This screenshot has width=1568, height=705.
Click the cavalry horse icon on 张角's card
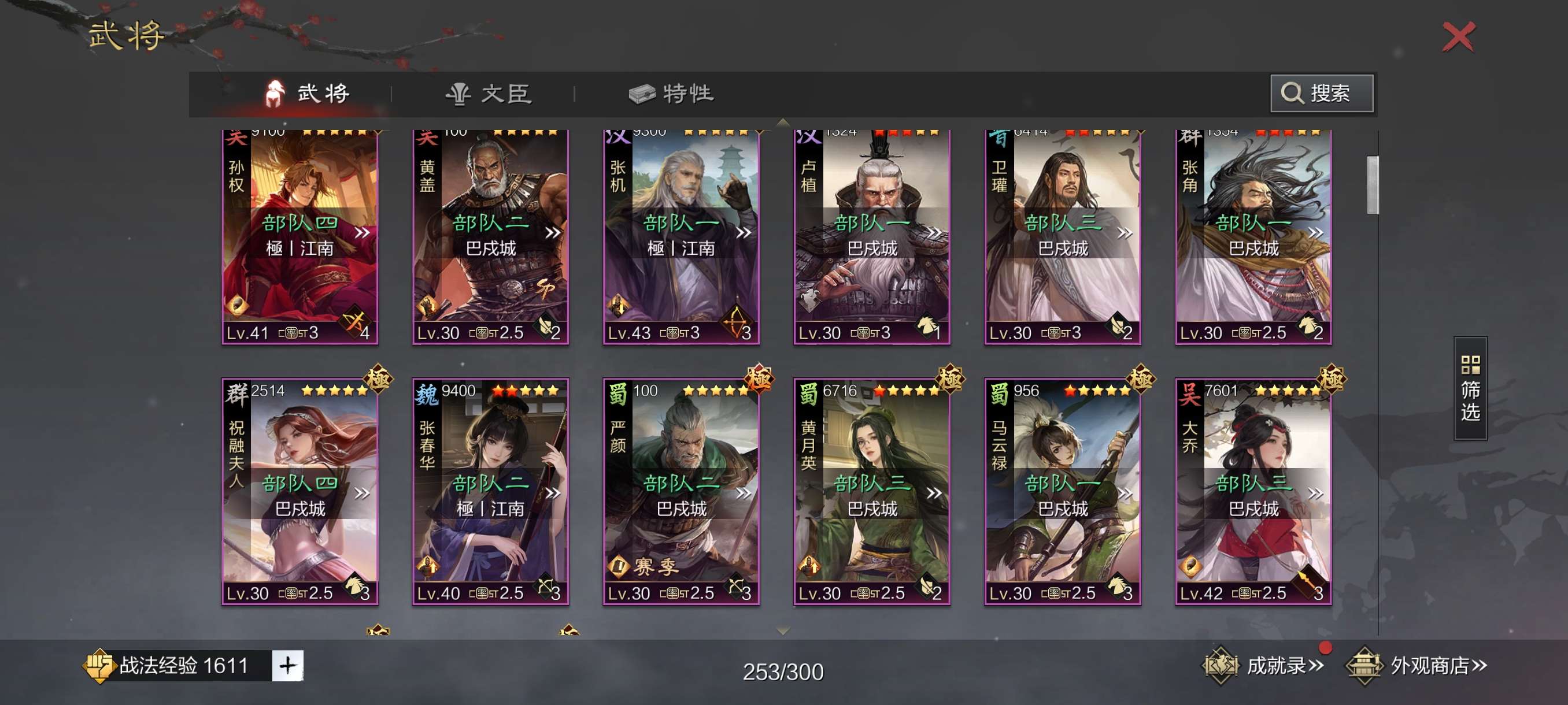(1307, 324)
